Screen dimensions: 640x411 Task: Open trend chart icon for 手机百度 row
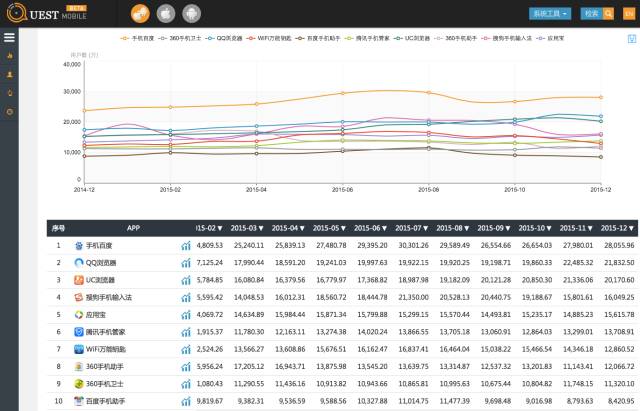[x=186, y=246]
